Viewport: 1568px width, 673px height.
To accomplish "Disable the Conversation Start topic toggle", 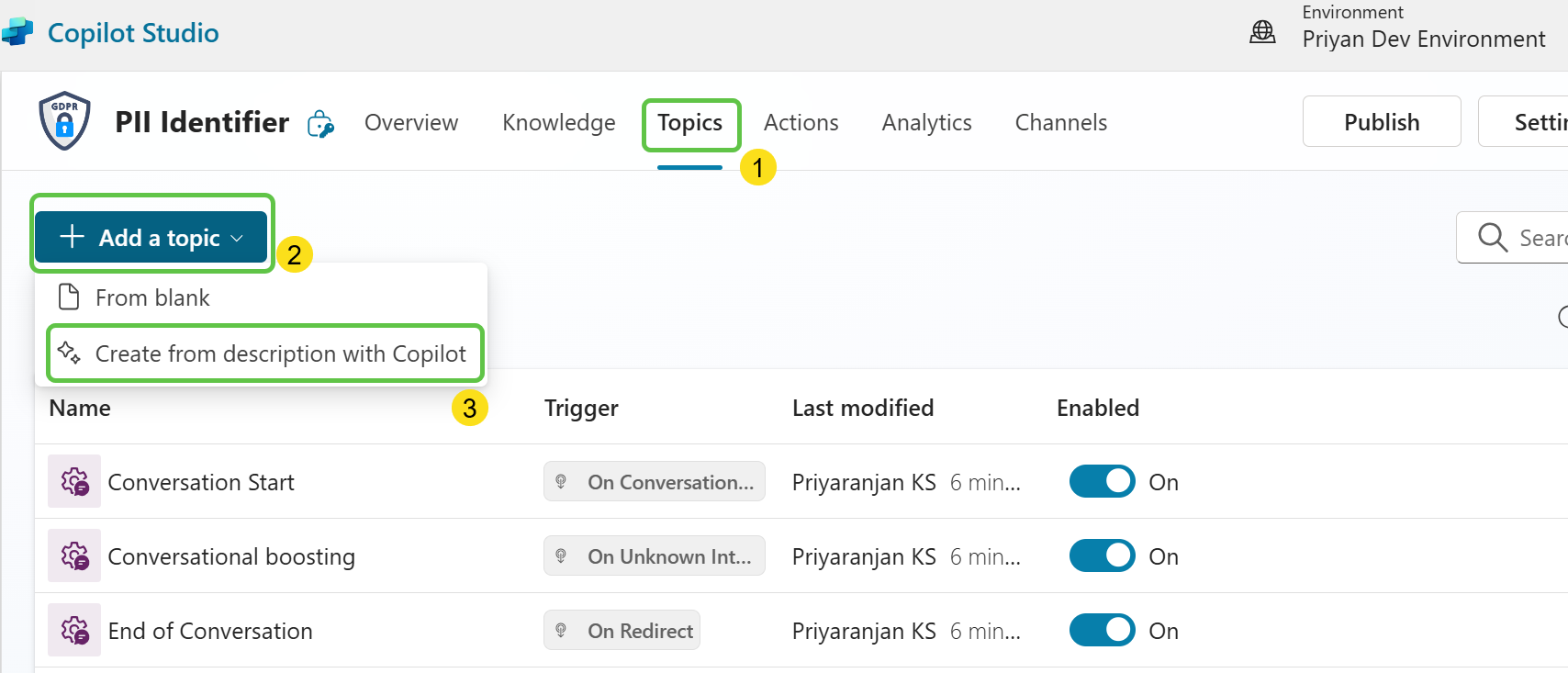I will 1102,481.
